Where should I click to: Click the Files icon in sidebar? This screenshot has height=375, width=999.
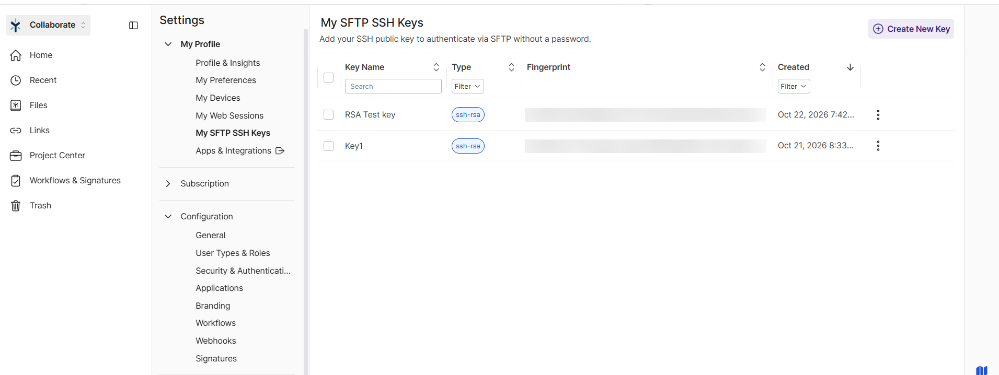coord(16,105)
